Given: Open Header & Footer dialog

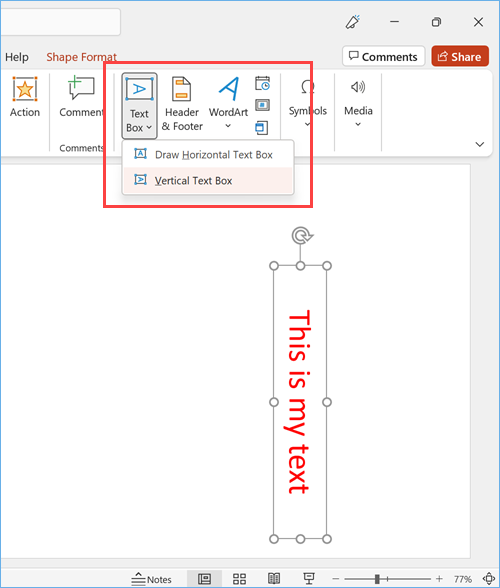Looking at the screenshot, I should (182, 104).
